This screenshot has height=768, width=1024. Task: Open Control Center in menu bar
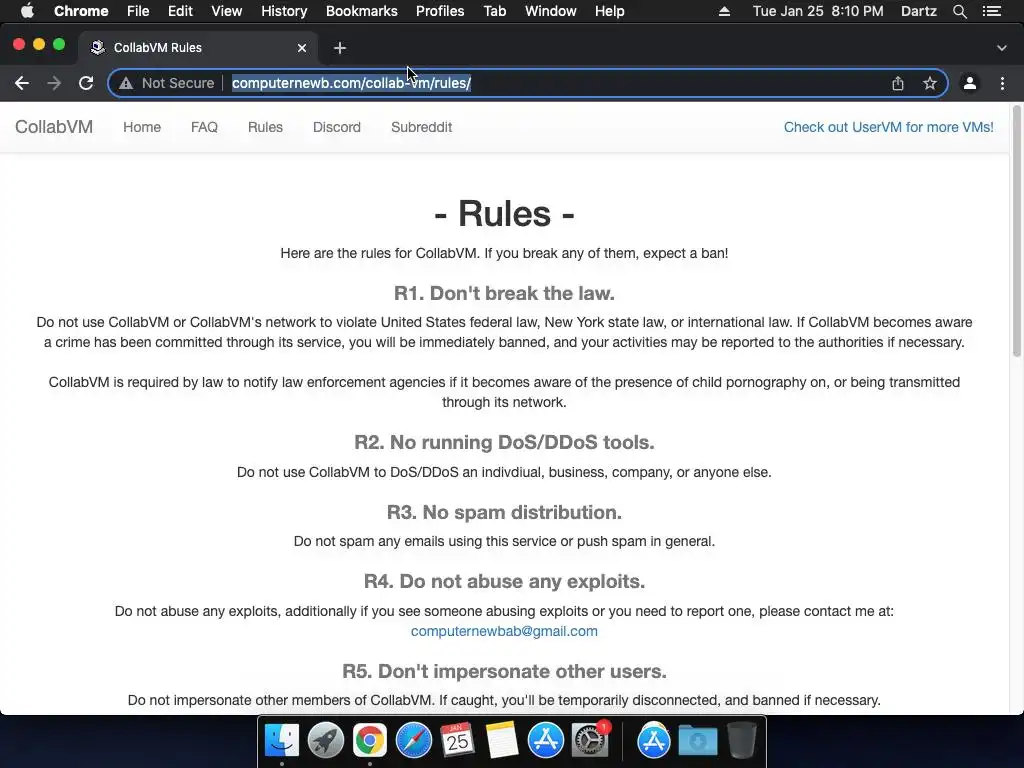point(992,11)
